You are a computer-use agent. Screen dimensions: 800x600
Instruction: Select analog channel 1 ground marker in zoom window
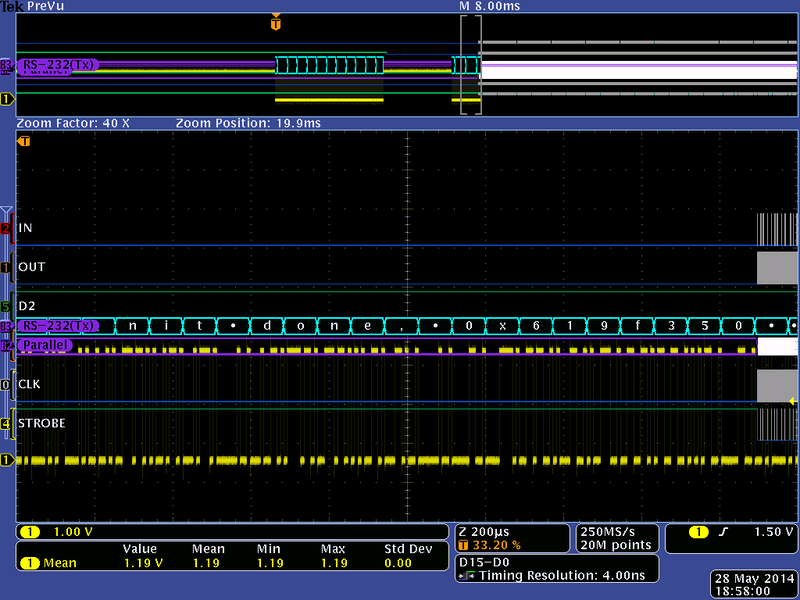point(7,460)
